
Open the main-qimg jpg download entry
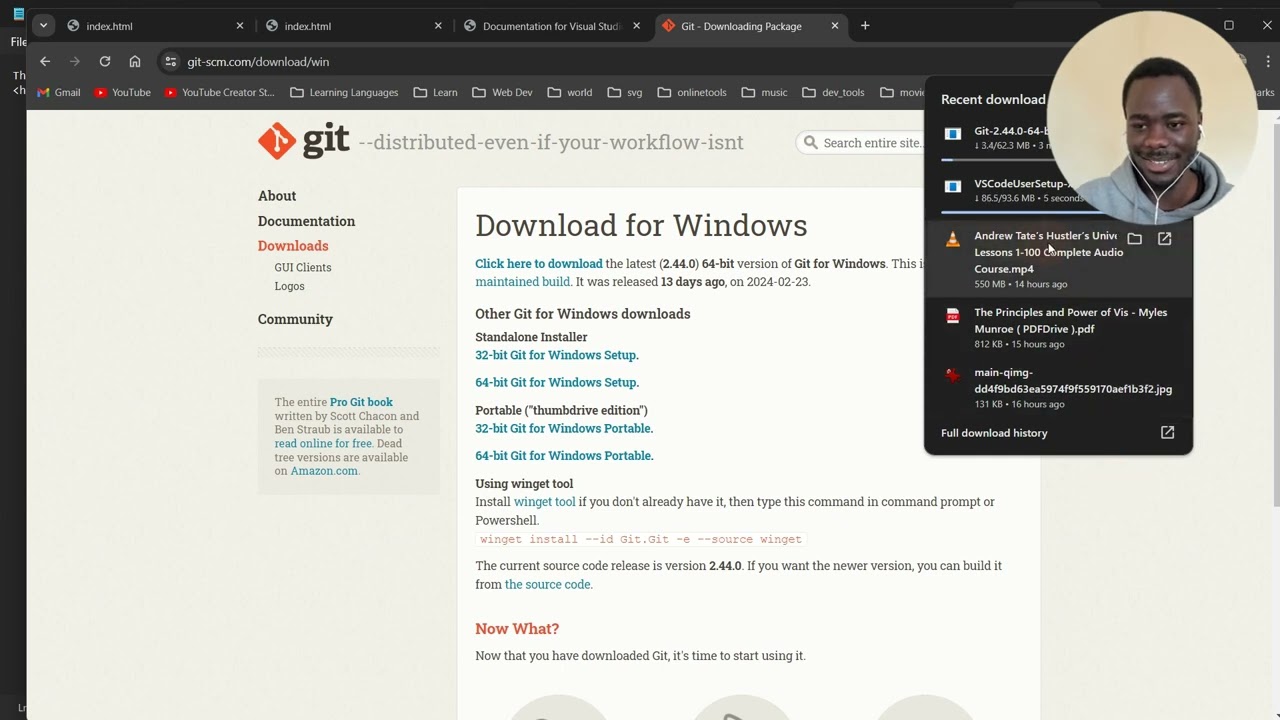1059,387
